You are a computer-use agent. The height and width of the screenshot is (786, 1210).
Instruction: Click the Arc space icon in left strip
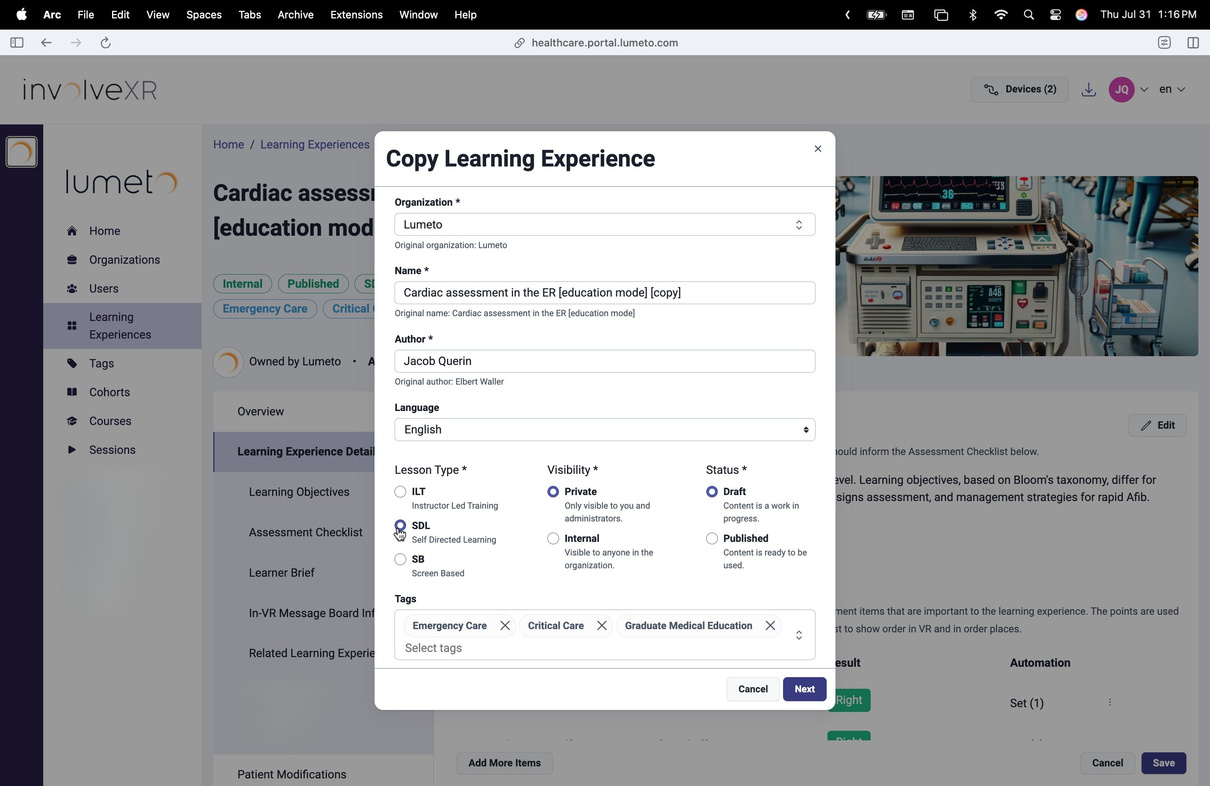(x=21, y=152)
